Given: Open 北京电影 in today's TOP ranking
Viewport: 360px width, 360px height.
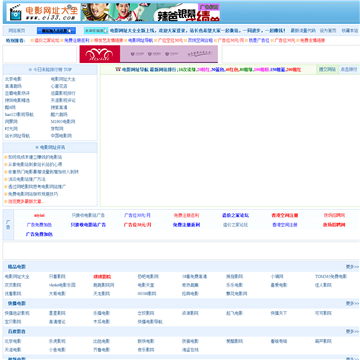Looking at the screenshot, I should [x=13, y=79].
